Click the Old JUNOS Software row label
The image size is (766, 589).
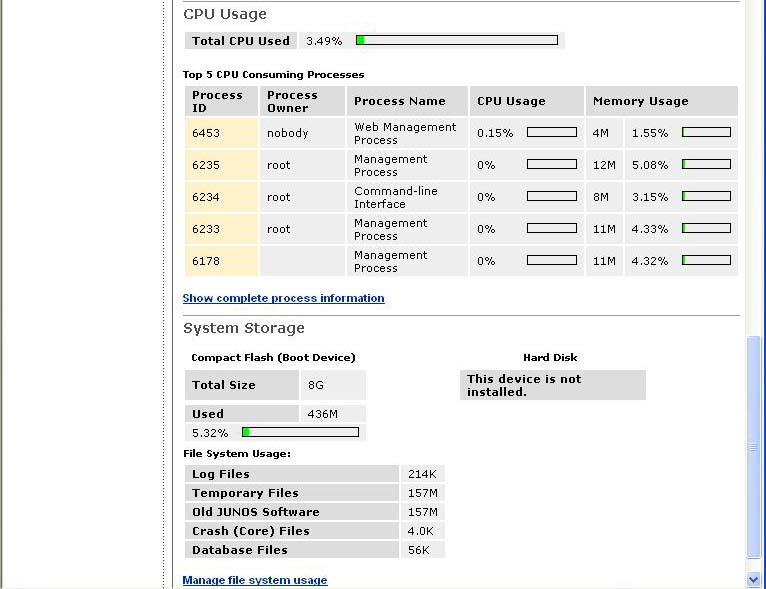click(x=255, y=512)
